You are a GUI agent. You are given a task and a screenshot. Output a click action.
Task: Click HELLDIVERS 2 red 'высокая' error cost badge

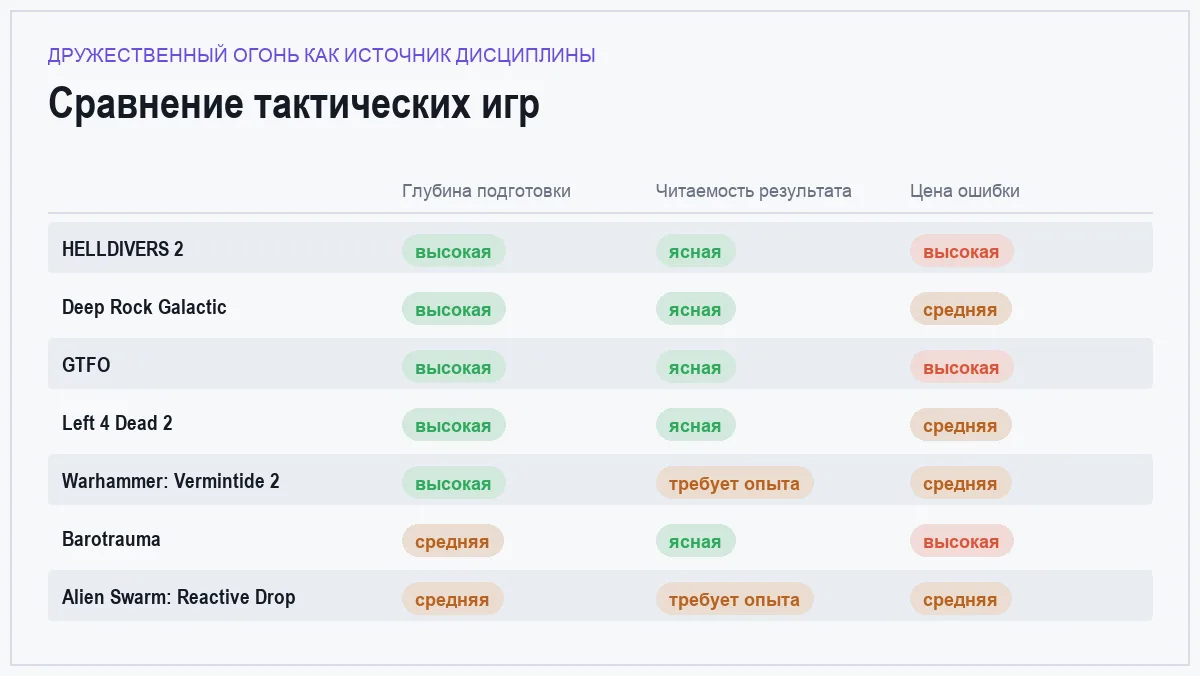[962, 251]
